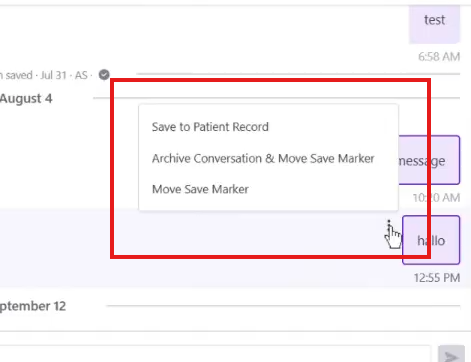
Task: Open the three-dot menu beside hallo message
Action: [x=389, y=224]
